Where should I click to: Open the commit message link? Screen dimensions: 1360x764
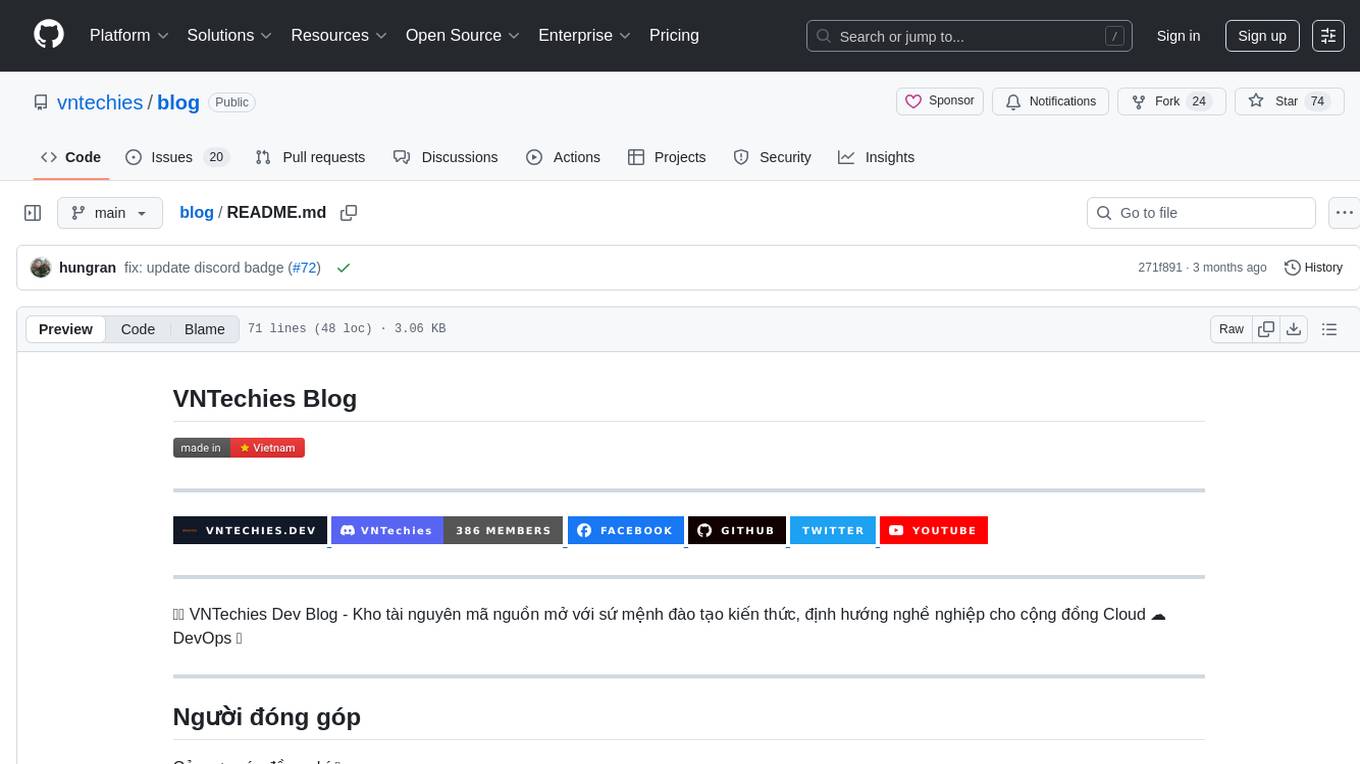204,268
